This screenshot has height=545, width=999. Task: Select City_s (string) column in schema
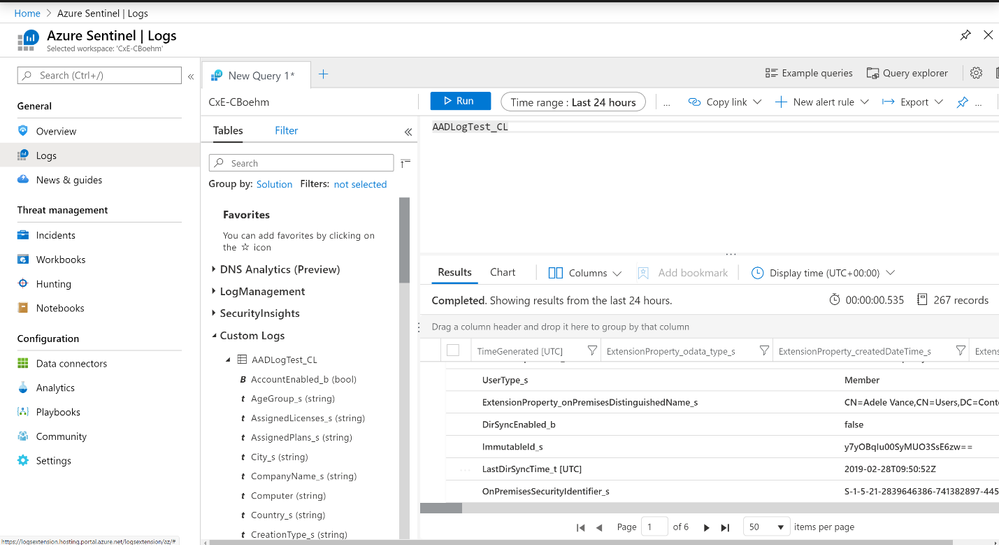(279, 457)
